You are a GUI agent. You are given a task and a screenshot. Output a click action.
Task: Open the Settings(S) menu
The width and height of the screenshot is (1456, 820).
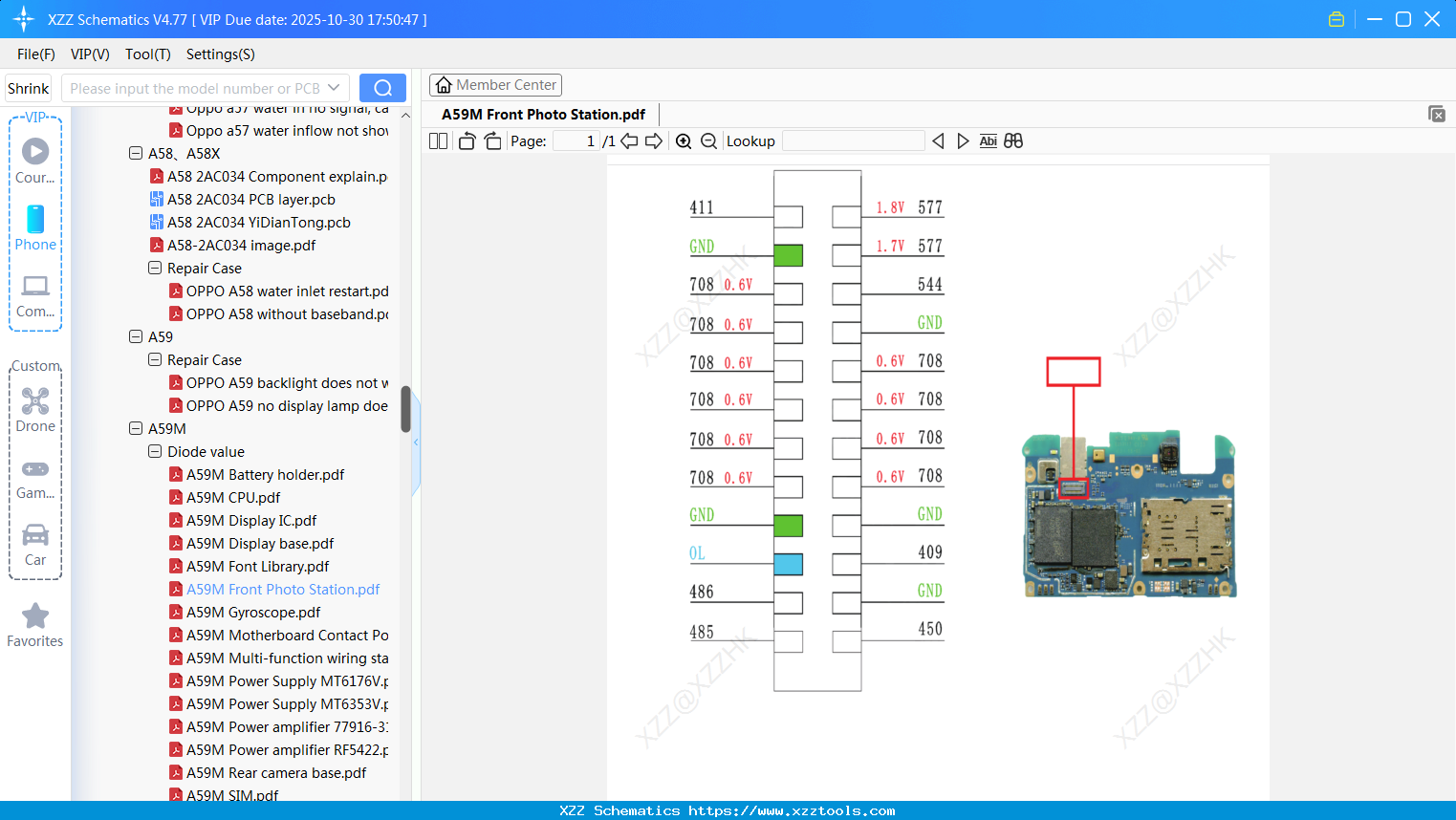point(221,54)
